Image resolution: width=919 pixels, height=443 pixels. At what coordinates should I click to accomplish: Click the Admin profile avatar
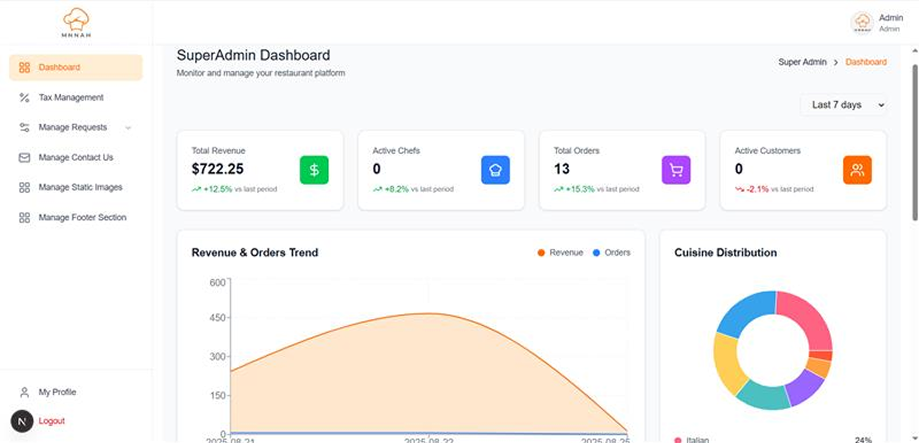click(x=861, y=22)
